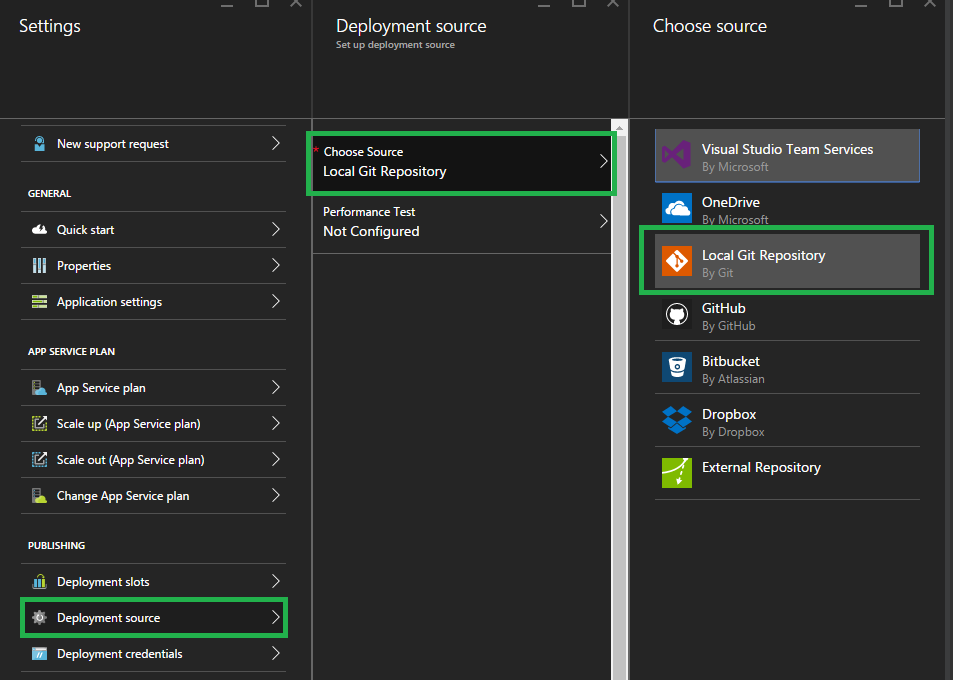The width and height of the screenshot is (953, 680).
Task: Click the GitHub octocat icon
Action: click(x=677, y=315)
